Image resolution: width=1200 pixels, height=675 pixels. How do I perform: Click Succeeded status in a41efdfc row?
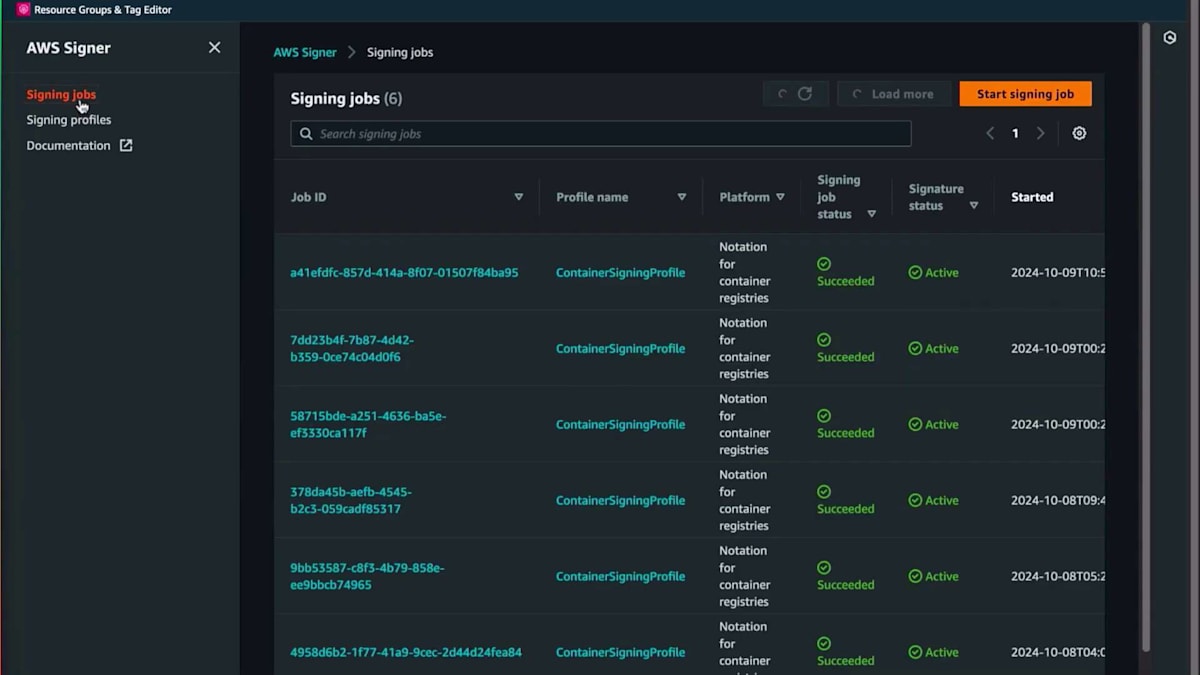[845, 273]
